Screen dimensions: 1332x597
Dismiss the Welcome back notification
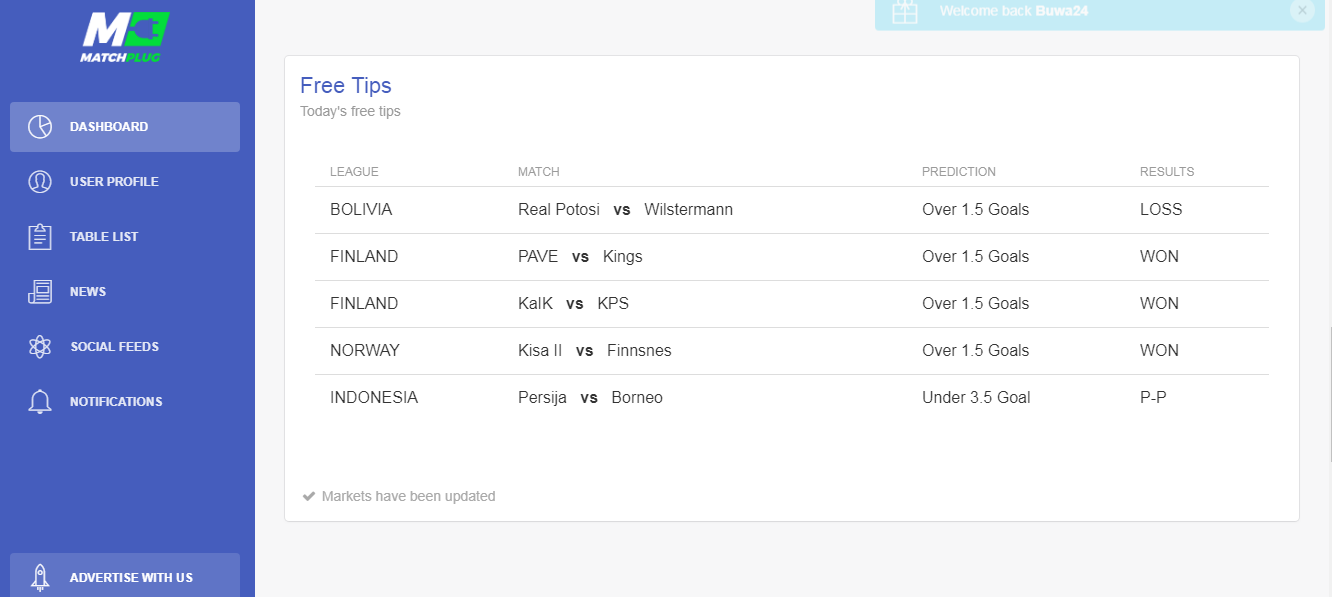(1302, 10)
